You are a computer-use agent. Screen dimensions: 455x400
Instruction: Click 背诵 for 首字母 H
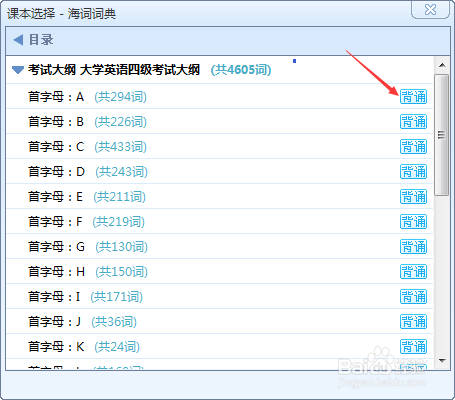pos(413,272)
